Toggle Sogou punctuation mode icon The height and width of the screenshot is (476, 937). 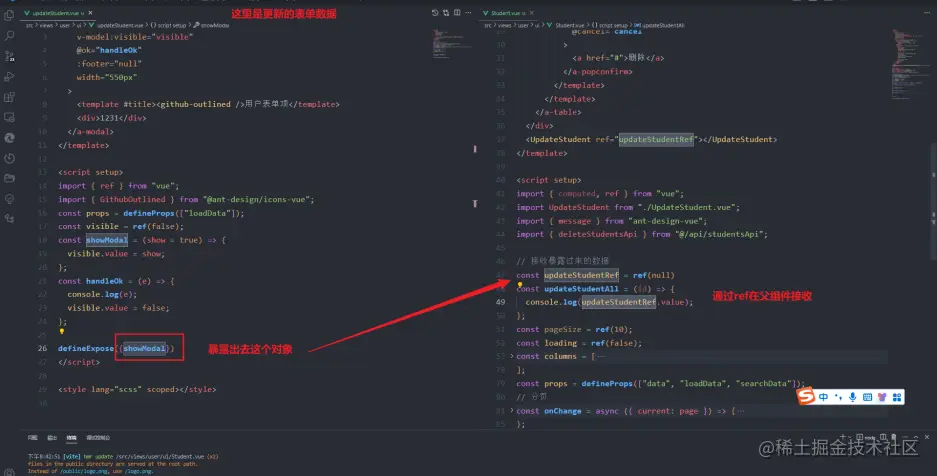coord(838,397)
